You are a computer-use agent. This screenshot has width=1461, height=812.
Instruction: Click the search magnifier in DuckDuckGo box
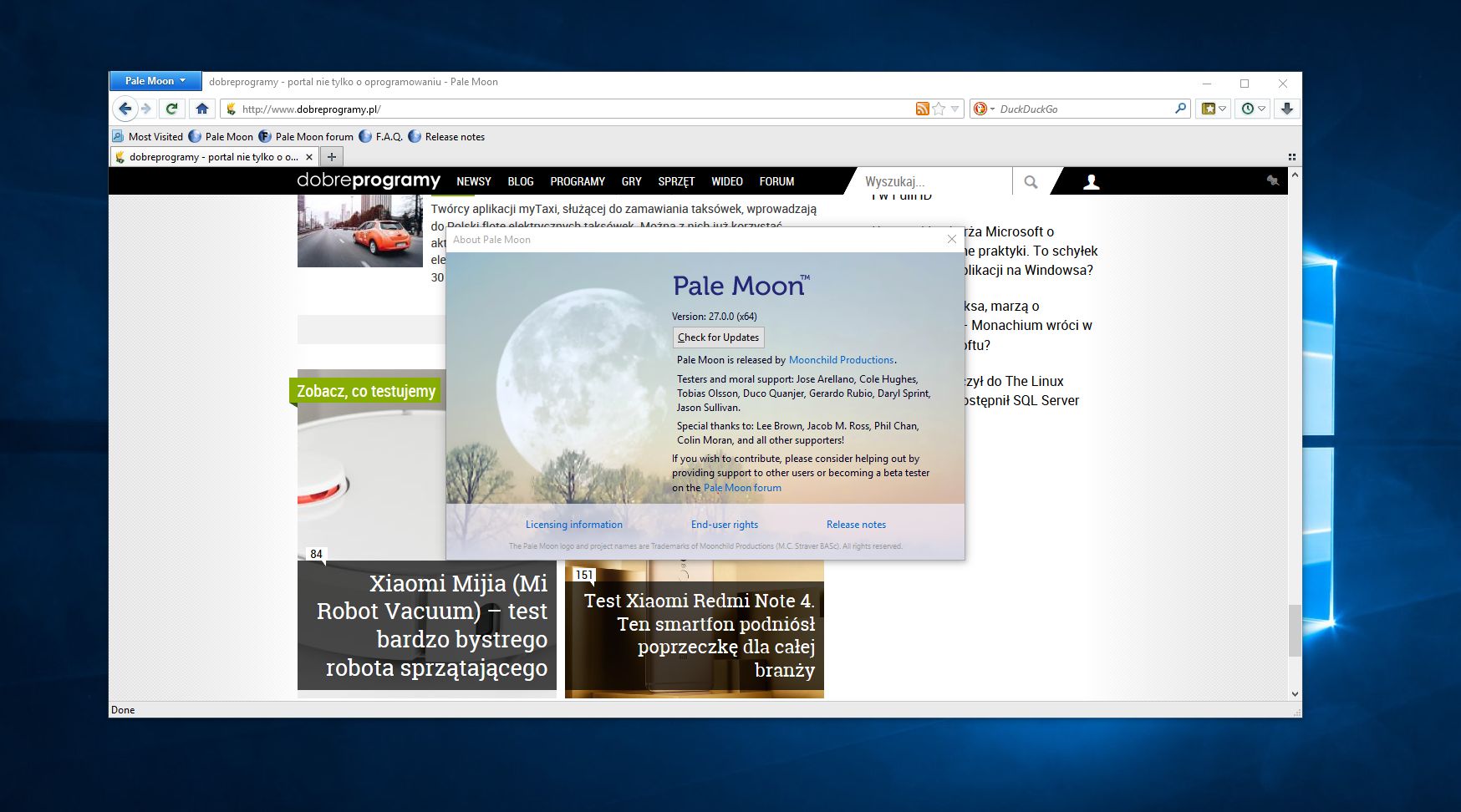coord(1180,109)
